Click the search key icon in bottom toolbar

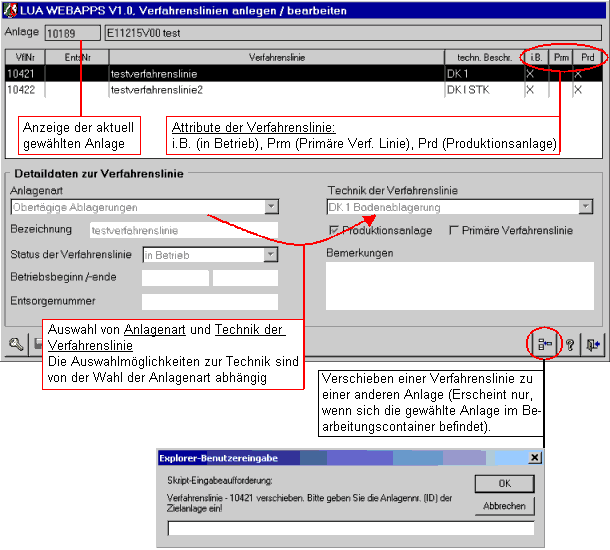(x=17, y=345)
